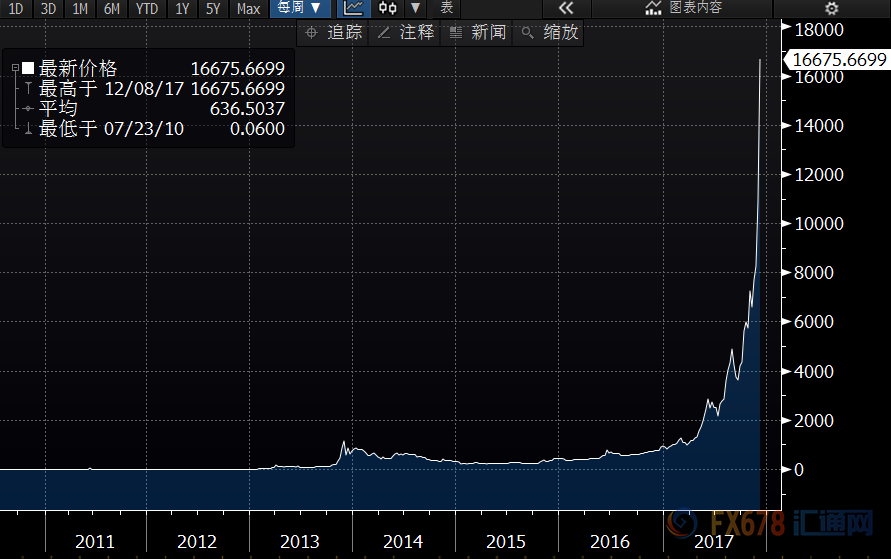Select the line chart type icon
The height and width of the screenshot is (559, 891).
pos(353,8)
